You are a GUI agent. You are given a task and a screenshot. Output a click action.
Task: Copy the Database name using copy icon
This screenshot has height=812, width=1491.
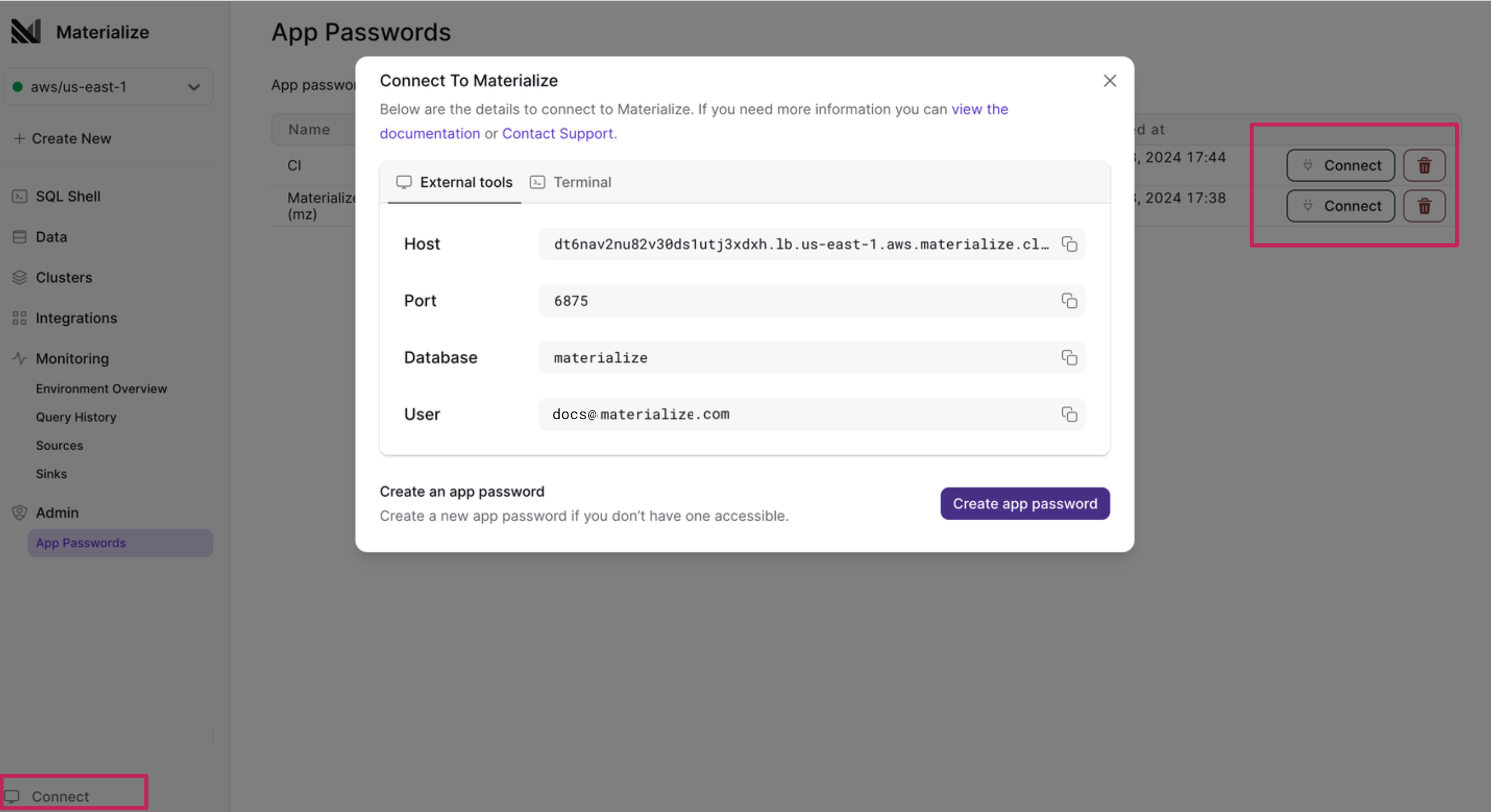(1068, 357)
